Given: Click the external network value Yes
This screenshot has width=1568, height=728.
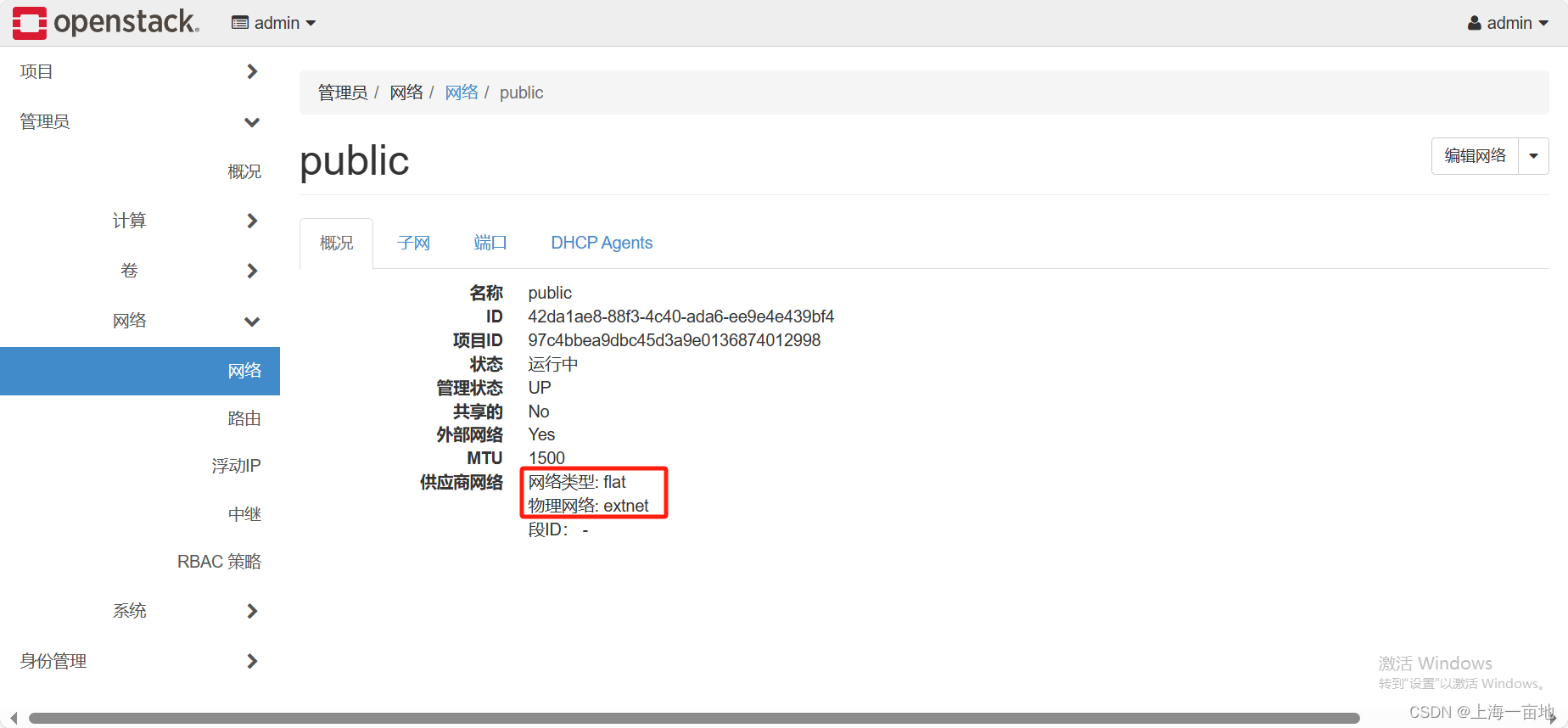Looking at the screenshot, I should [541, 434].
